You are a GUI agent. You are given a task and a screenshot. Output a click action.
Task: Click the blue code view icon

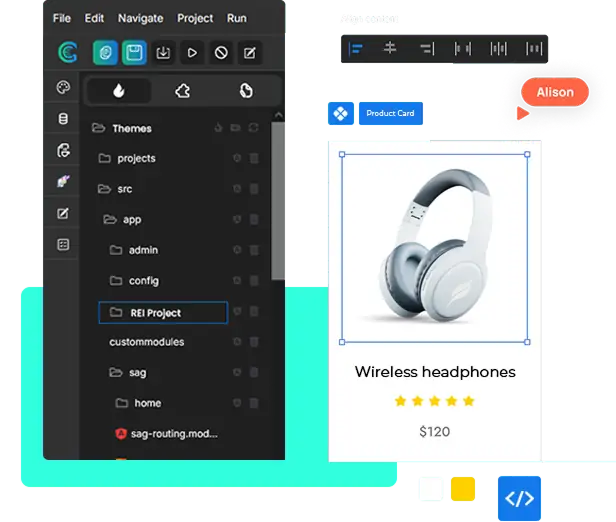tap(519, 498)
